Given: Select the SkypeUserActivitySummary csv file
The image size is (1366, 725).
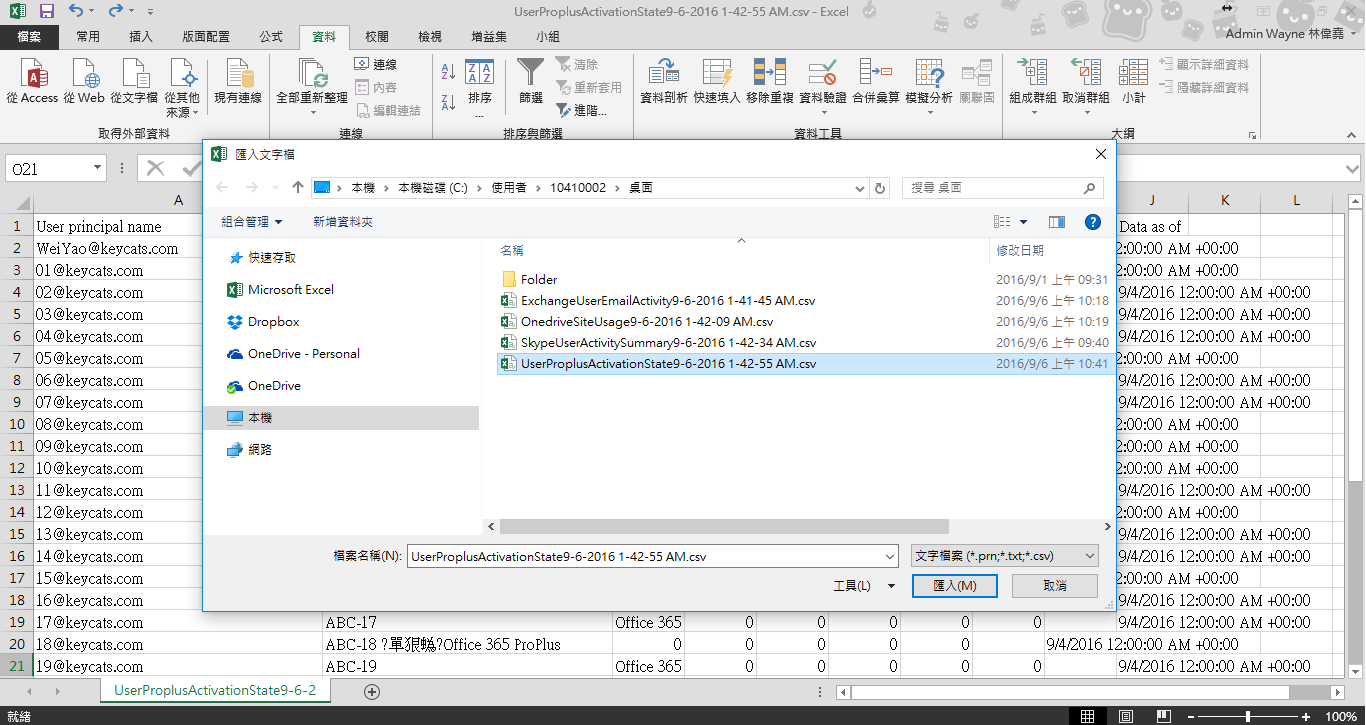Looking at the screenshot, I should [x=658, y=343].
